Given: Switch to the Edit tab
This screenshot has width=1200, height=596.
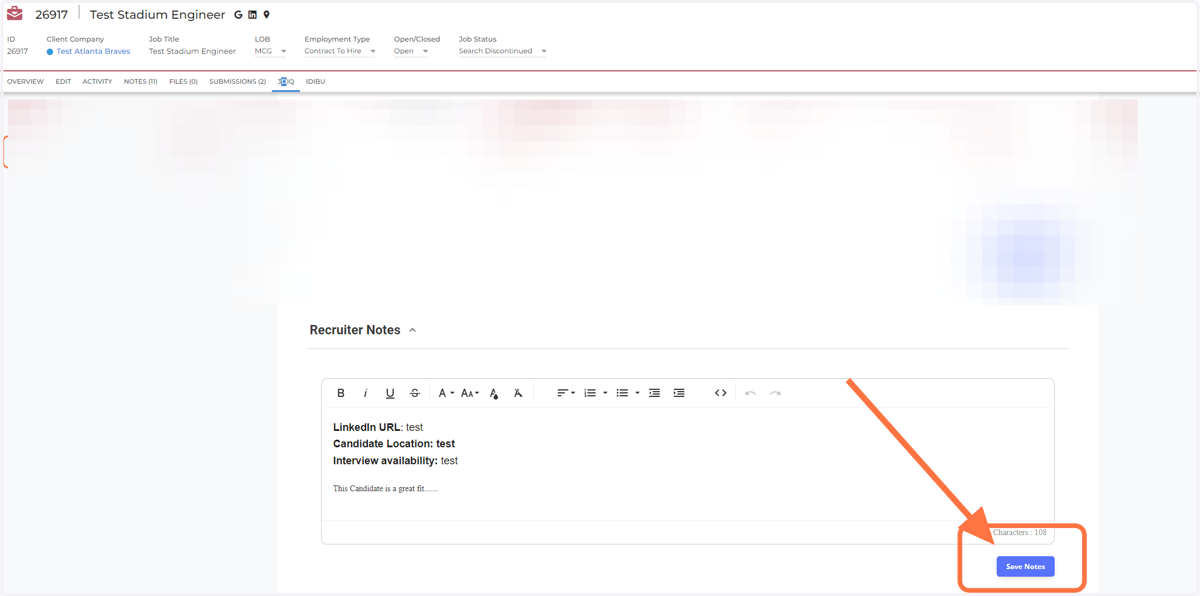Looking at the screenshot, I should tap(63, 82).
